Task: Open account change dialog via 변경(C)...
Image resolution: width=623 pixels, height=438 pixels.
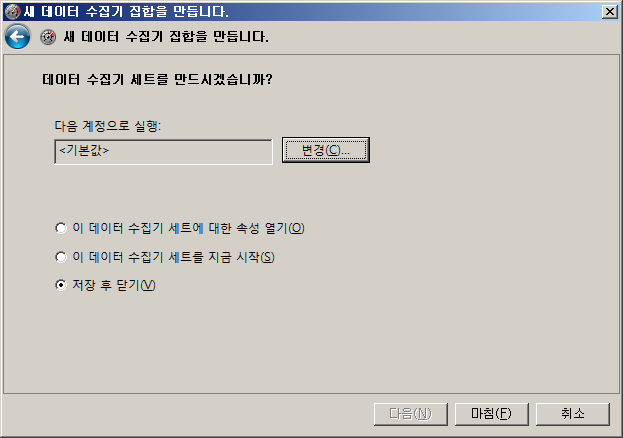Action: coord(325,150)
